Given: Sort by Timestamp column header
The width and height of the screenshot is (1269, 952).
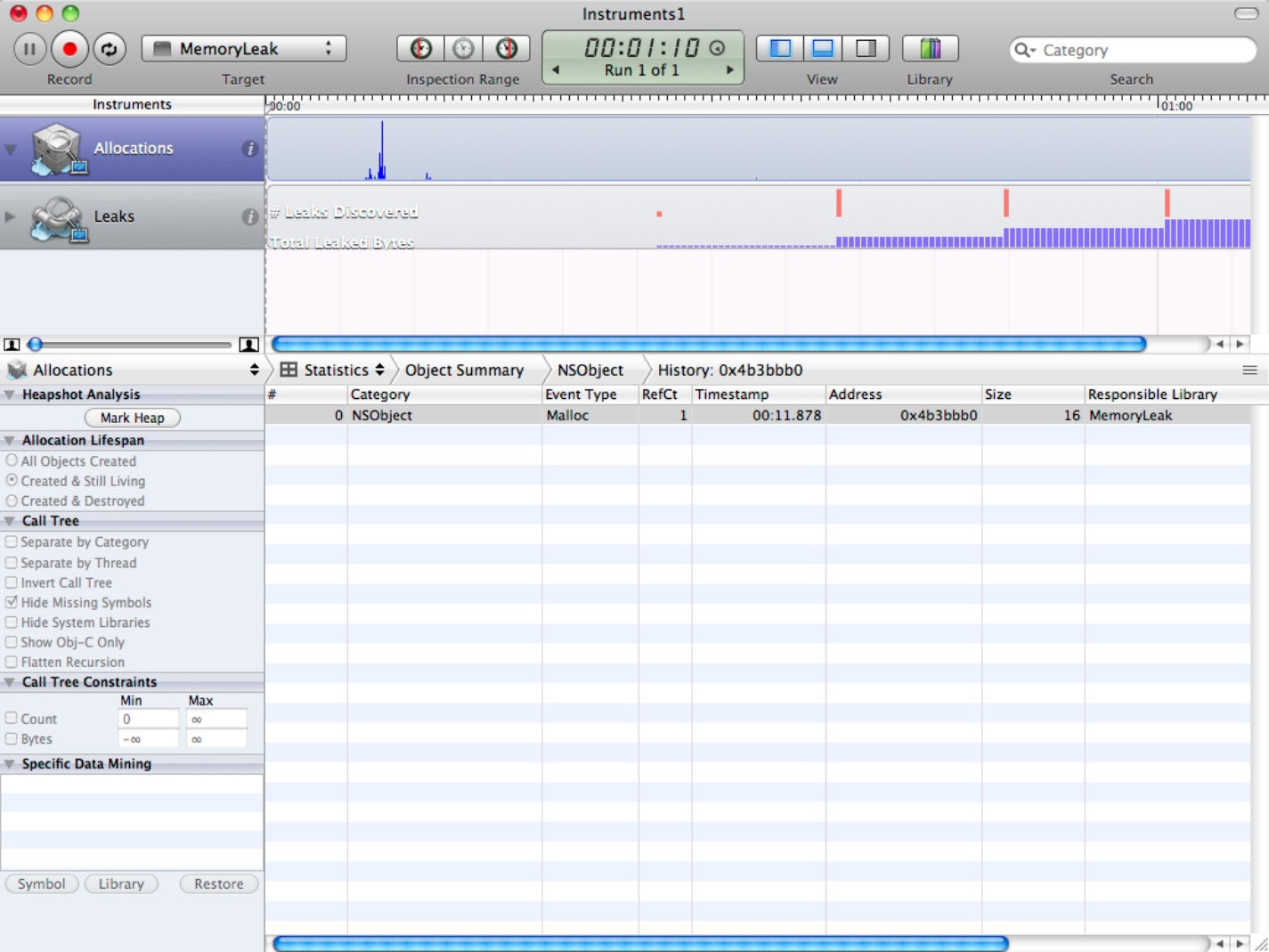Looking at the screenshot, I should pyautogui.click(x=759, y=395).
